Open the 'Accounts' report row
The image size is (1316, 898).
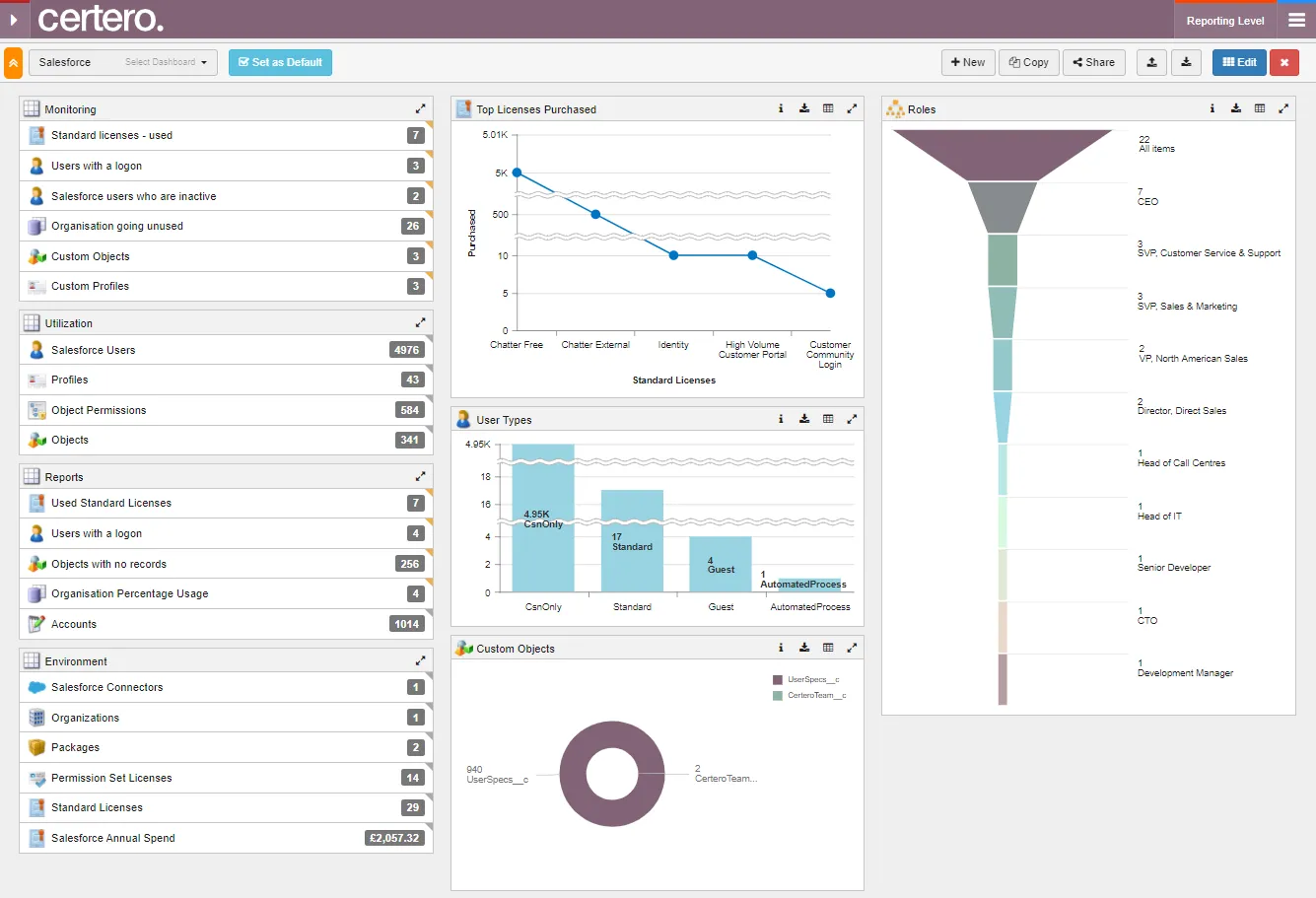pos(226,624)
